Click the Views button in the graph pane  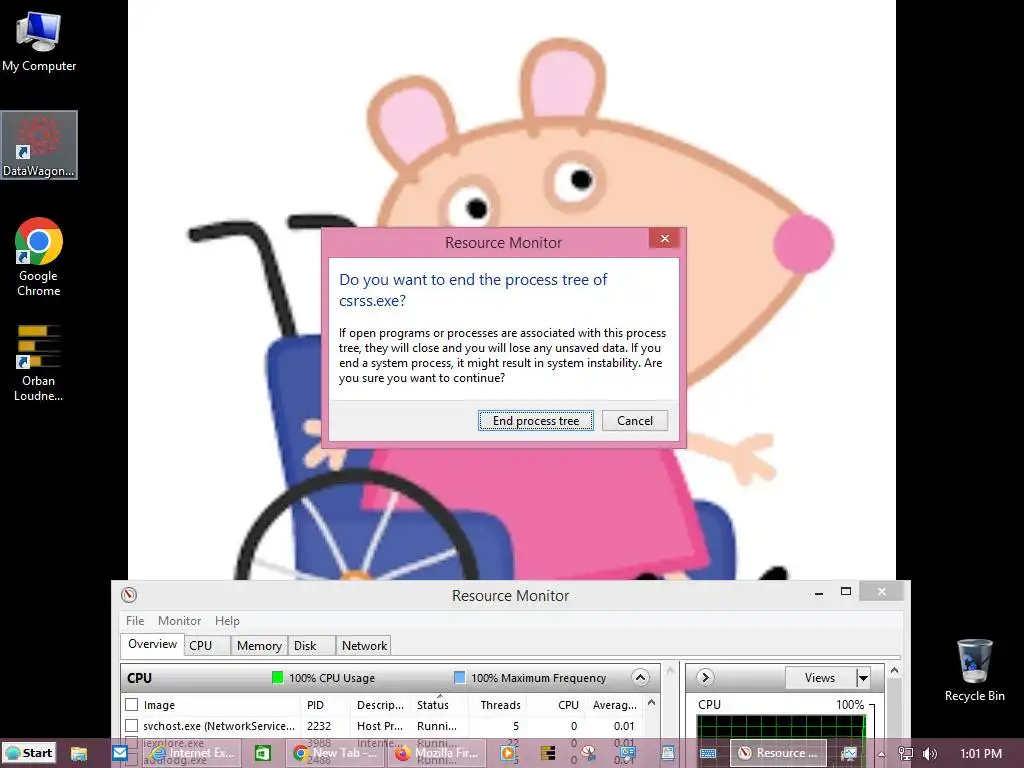820,678
